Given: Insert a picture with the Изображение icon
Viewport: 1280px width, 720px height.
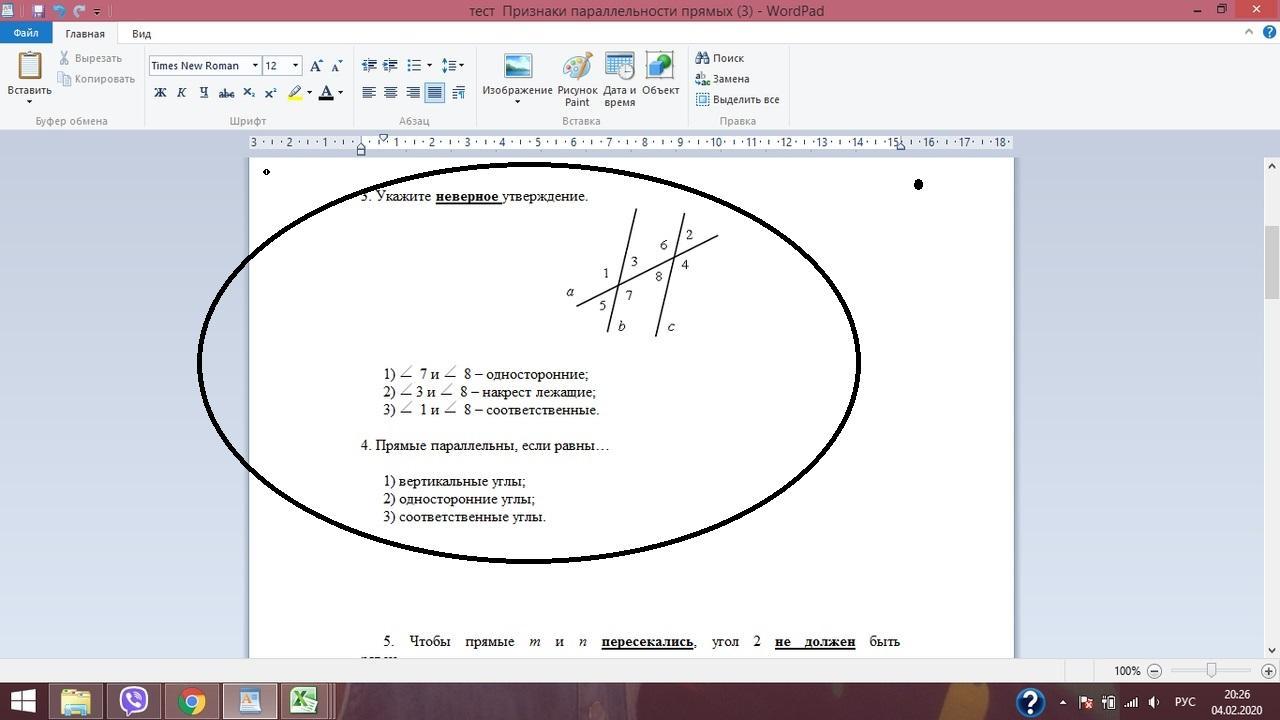Looking at the screenshot, I should coord(517,66).
